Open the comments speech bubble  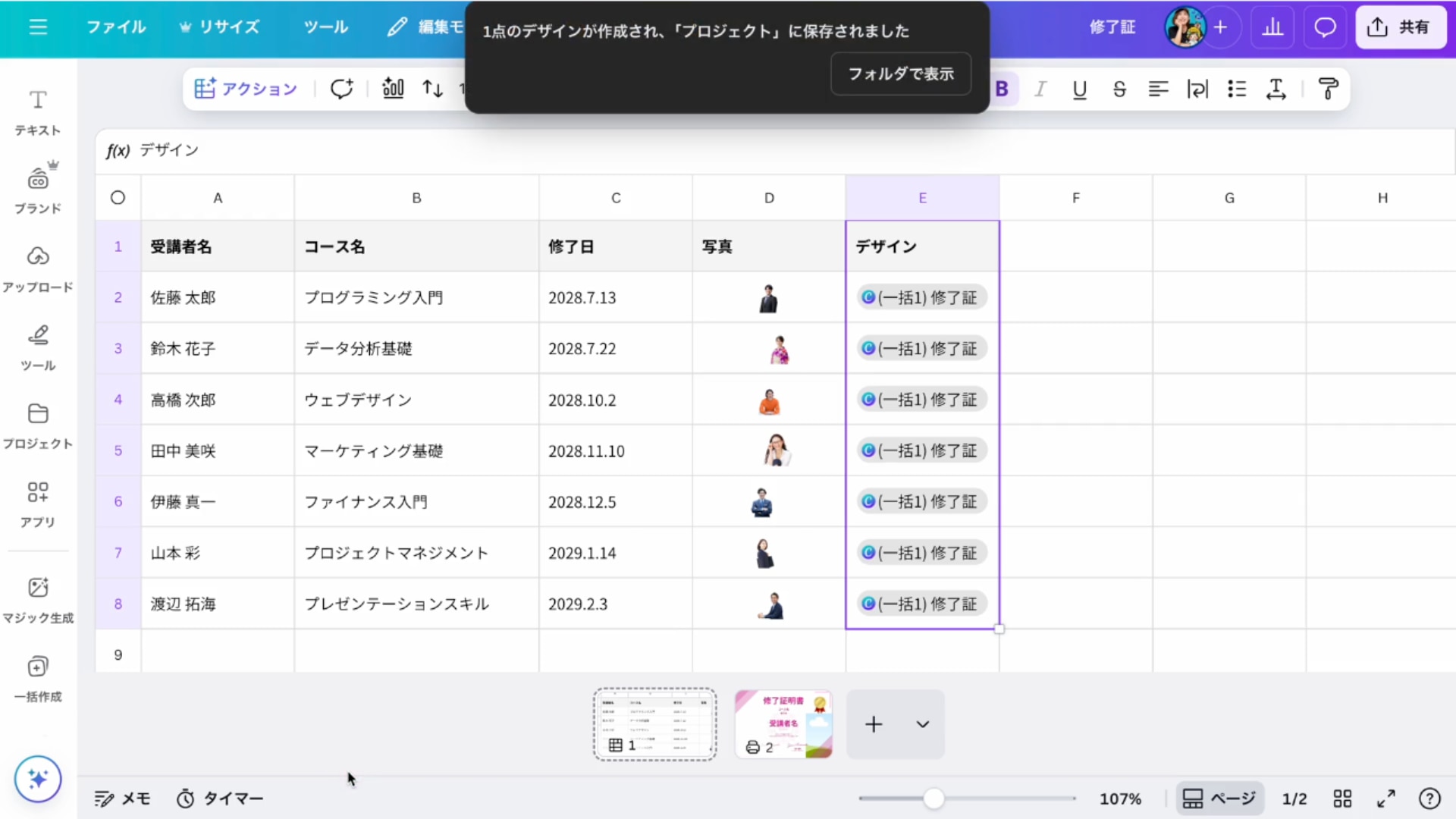click(x=1325, y=27)
